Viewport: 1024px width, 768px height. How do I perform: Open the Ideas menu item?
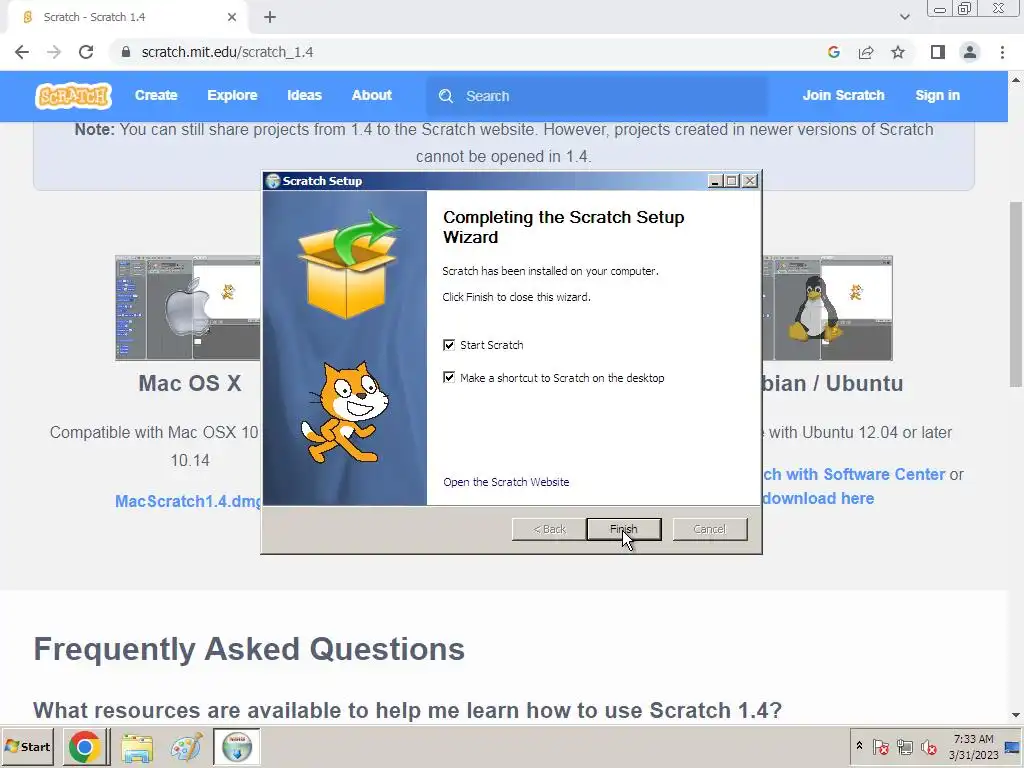coord(304,95)
